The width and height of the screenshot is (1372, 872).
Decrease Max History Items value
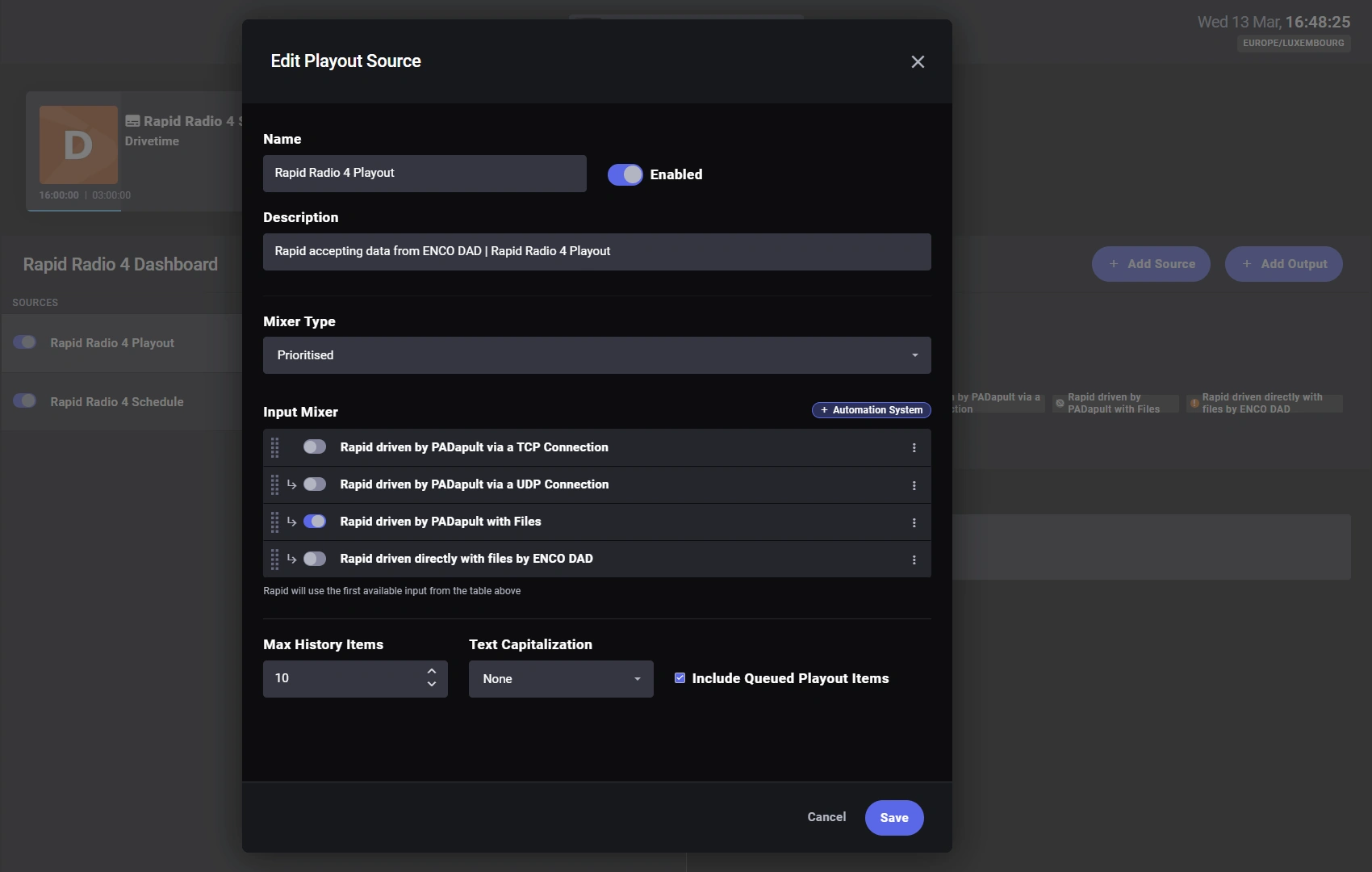[432, 685]
